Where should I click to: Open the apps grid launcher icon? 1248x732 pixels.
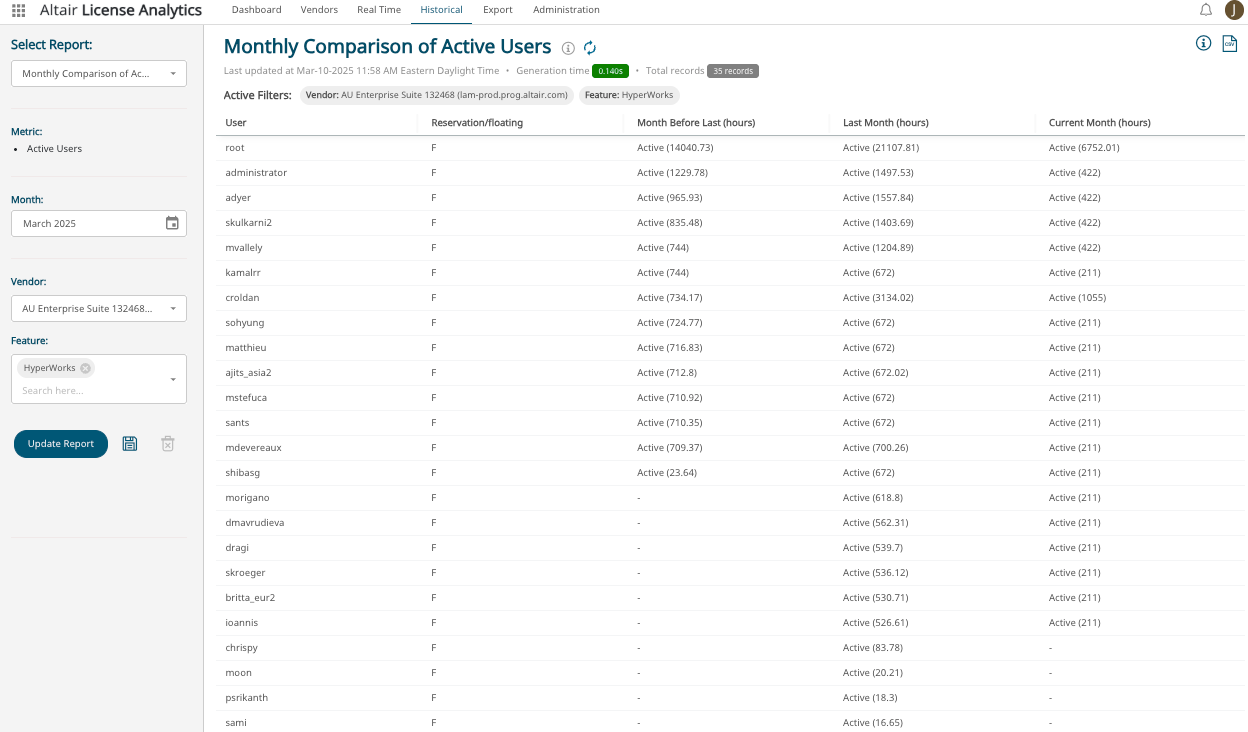click(18, 10)
